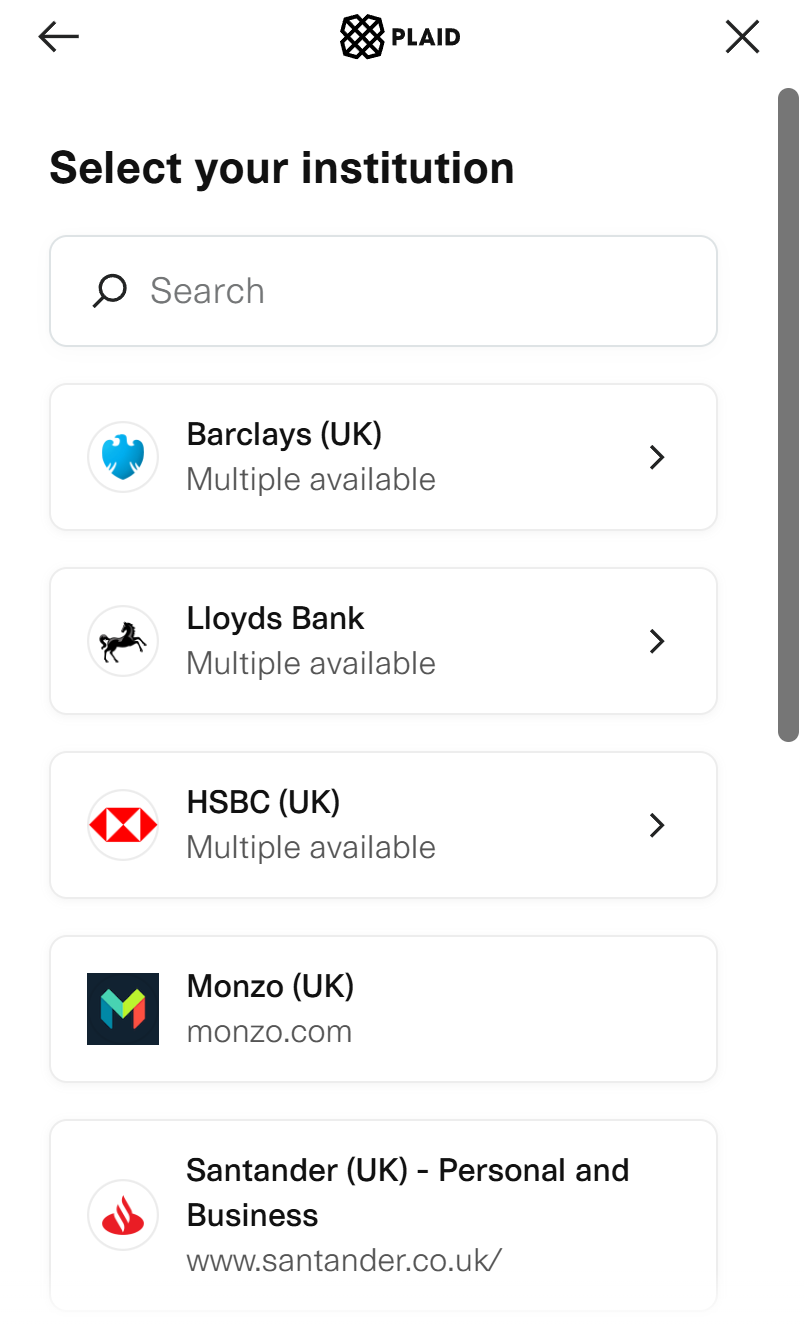Viewport: 804px width, 1325px height.
Task: Click the Plaid logo in header
Action: click(400, 38)
